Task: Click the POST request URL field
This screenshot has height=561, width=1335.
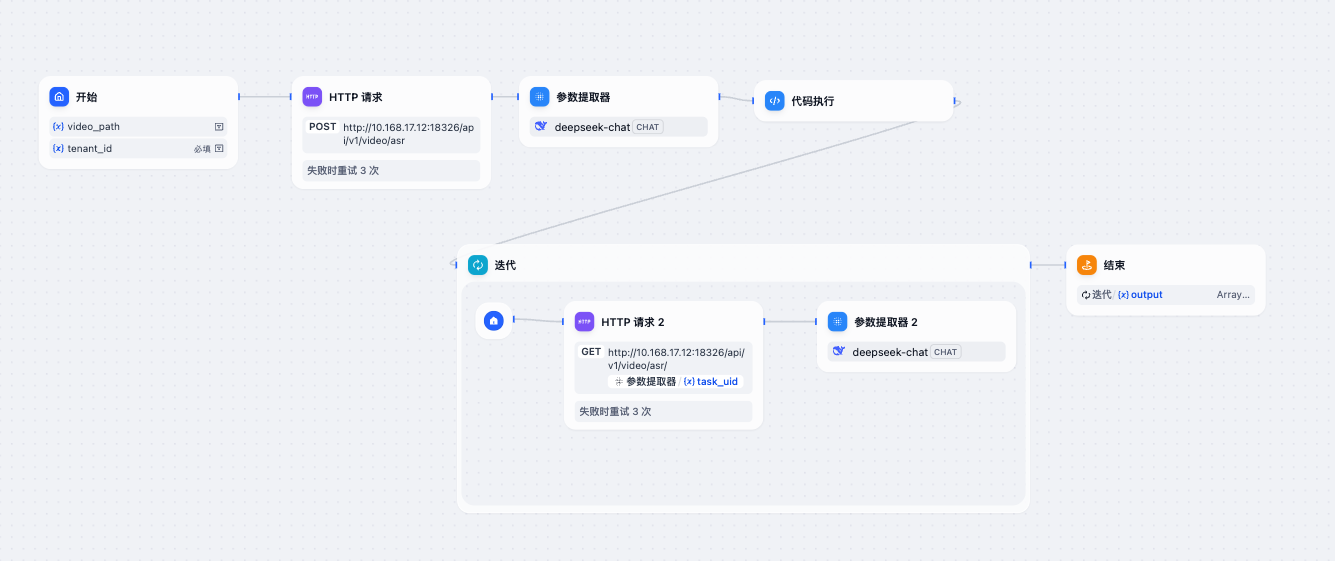Action: click(x=407, y=134)
